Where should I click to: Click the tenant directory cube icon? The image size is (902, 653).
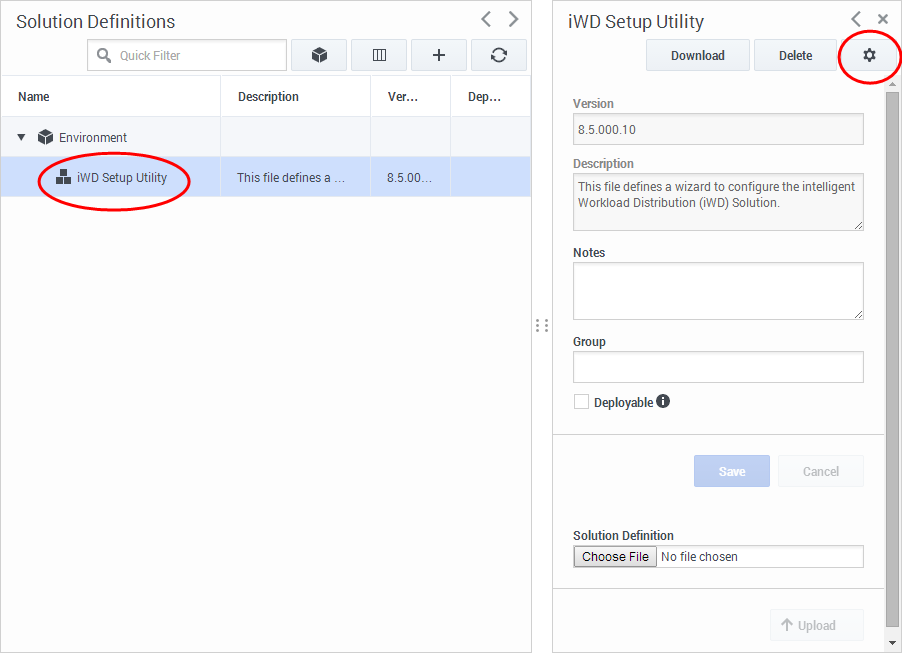click(x=319, y=55)
